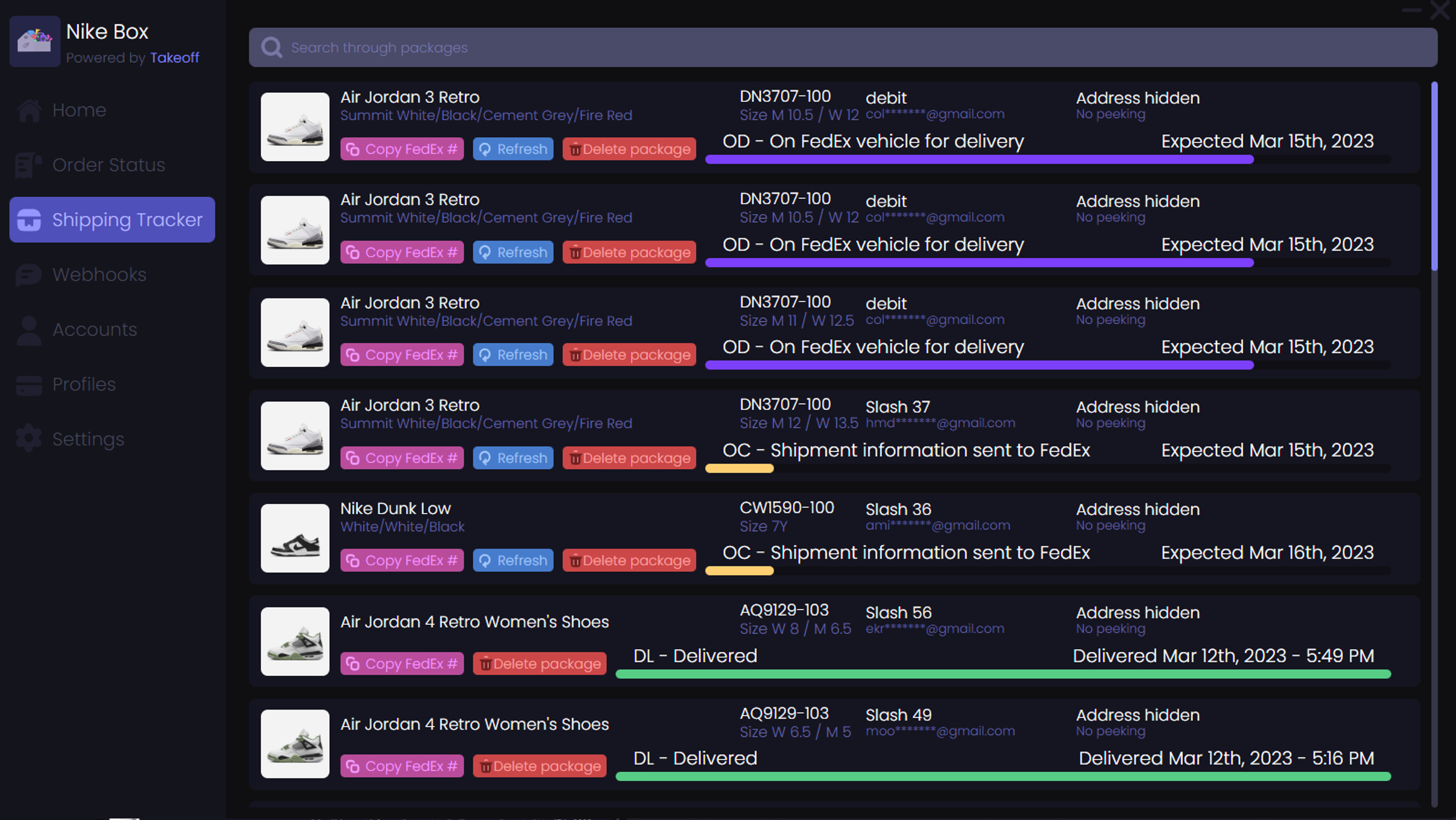The image size is (1456, 820).
Task: Select the Shipping Tracker sidebar item
Action: [112, 220]
